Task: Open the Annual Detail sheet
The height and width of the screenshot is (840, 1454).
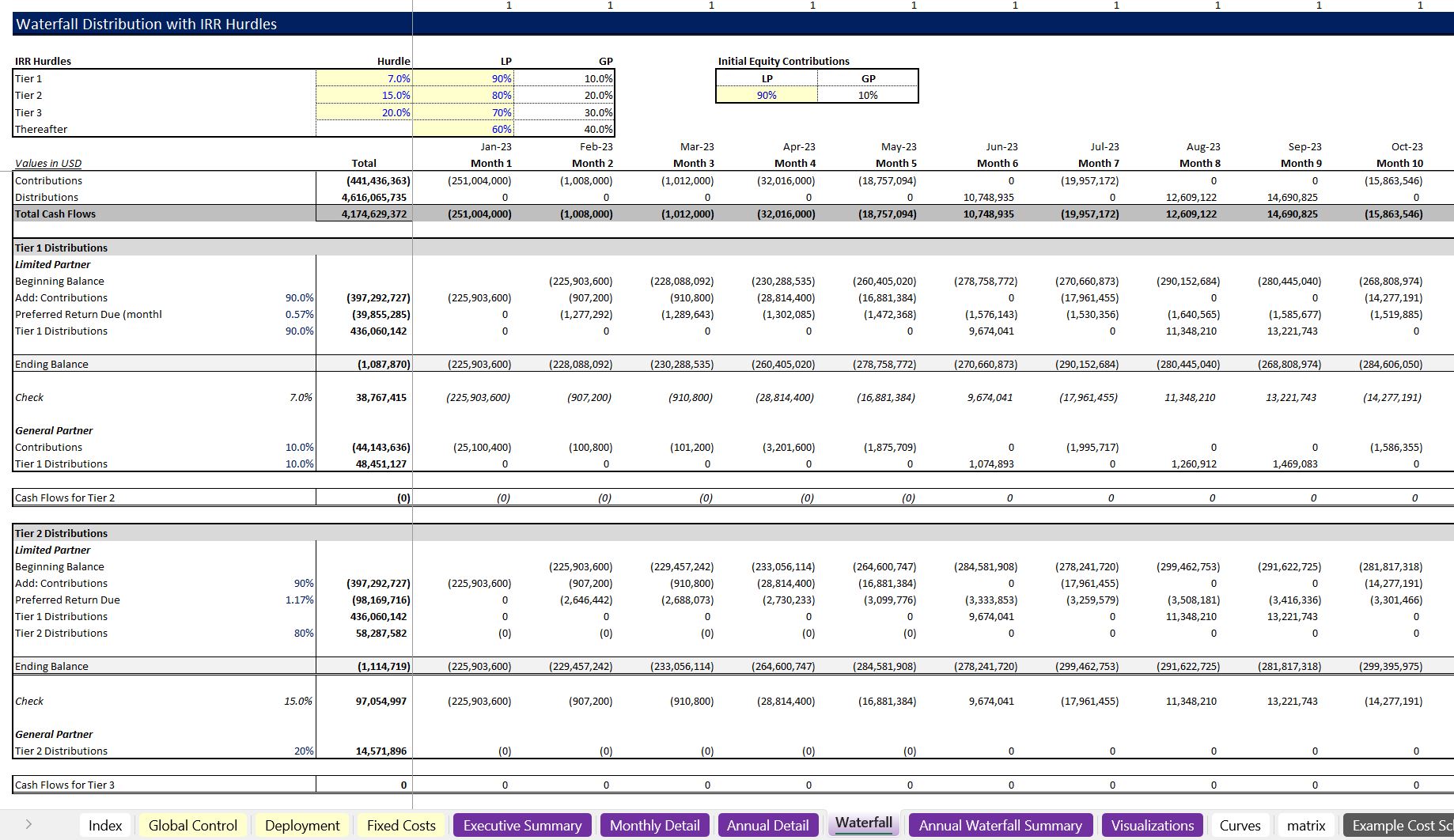Action: click(x=767, y=825)
